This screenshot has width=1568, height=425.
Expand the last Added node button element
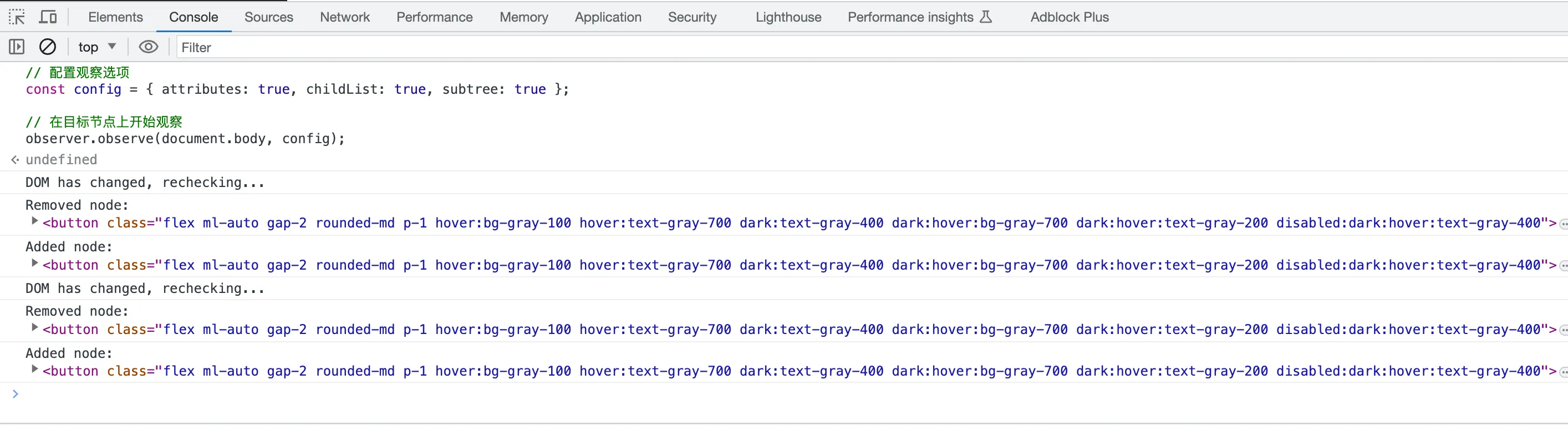[35, 369]
